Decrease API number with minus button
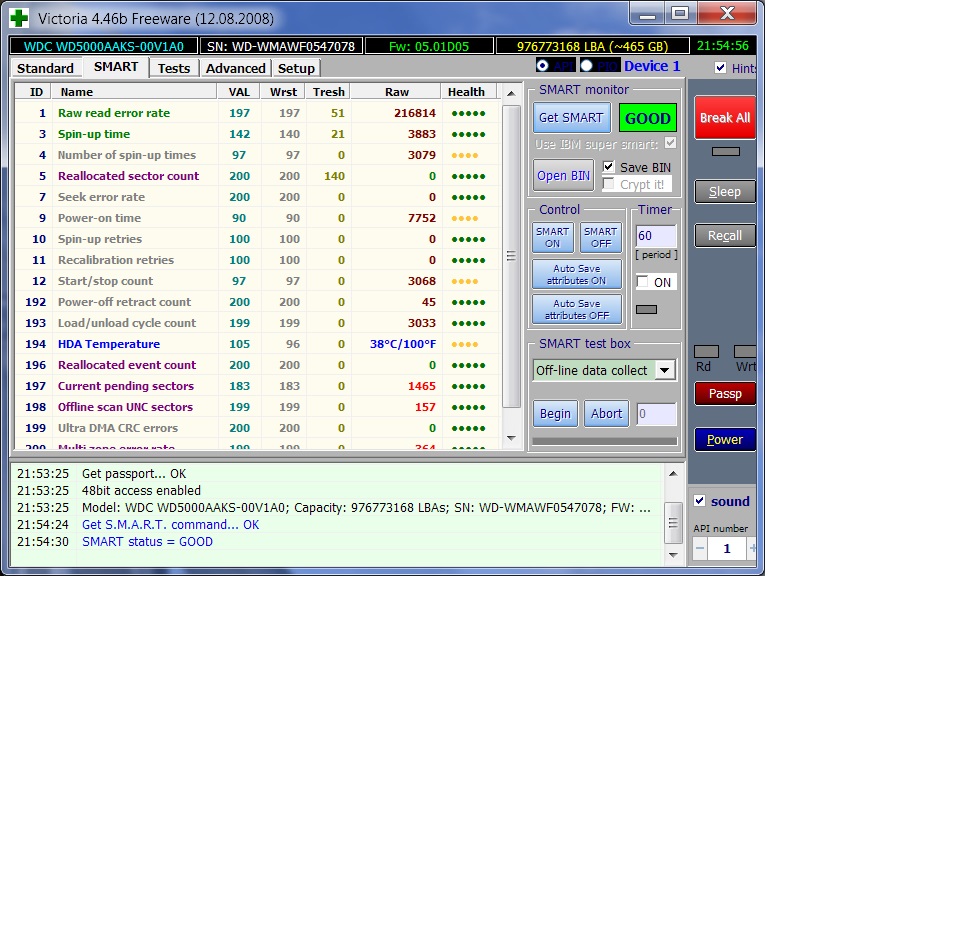The image size is (964, 930). coord(700,548)
